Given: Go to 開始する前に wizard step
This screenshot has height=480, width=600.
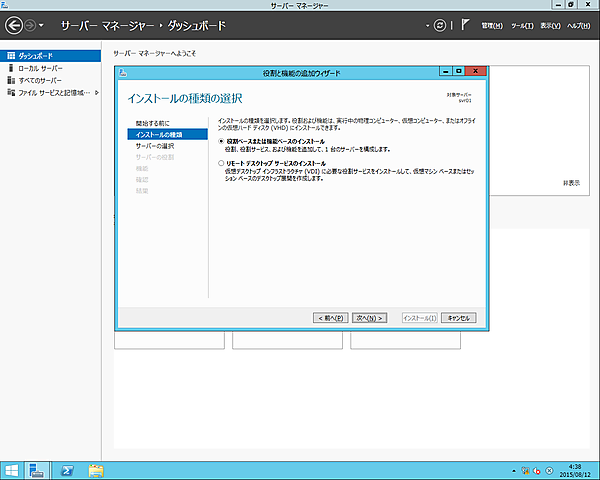Looking at the screenshot, I should 152,123.
